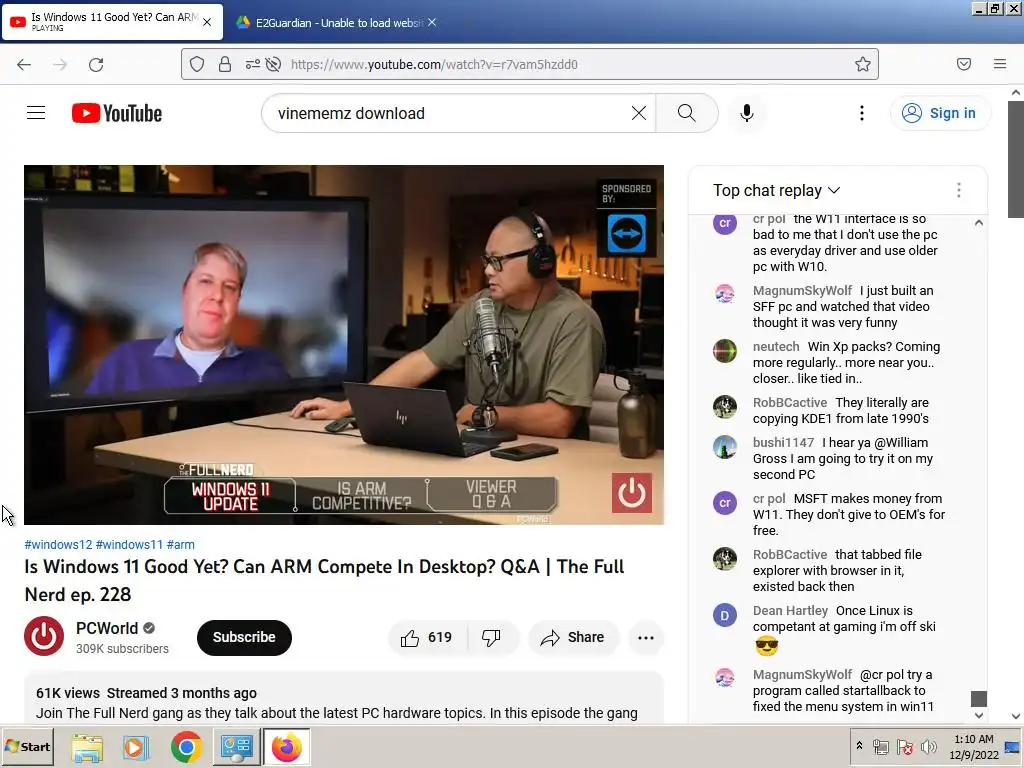The height and width of the screenshot is (768, 1024).
Task: Open the #arm hashtag link
Action: (180, 545)
